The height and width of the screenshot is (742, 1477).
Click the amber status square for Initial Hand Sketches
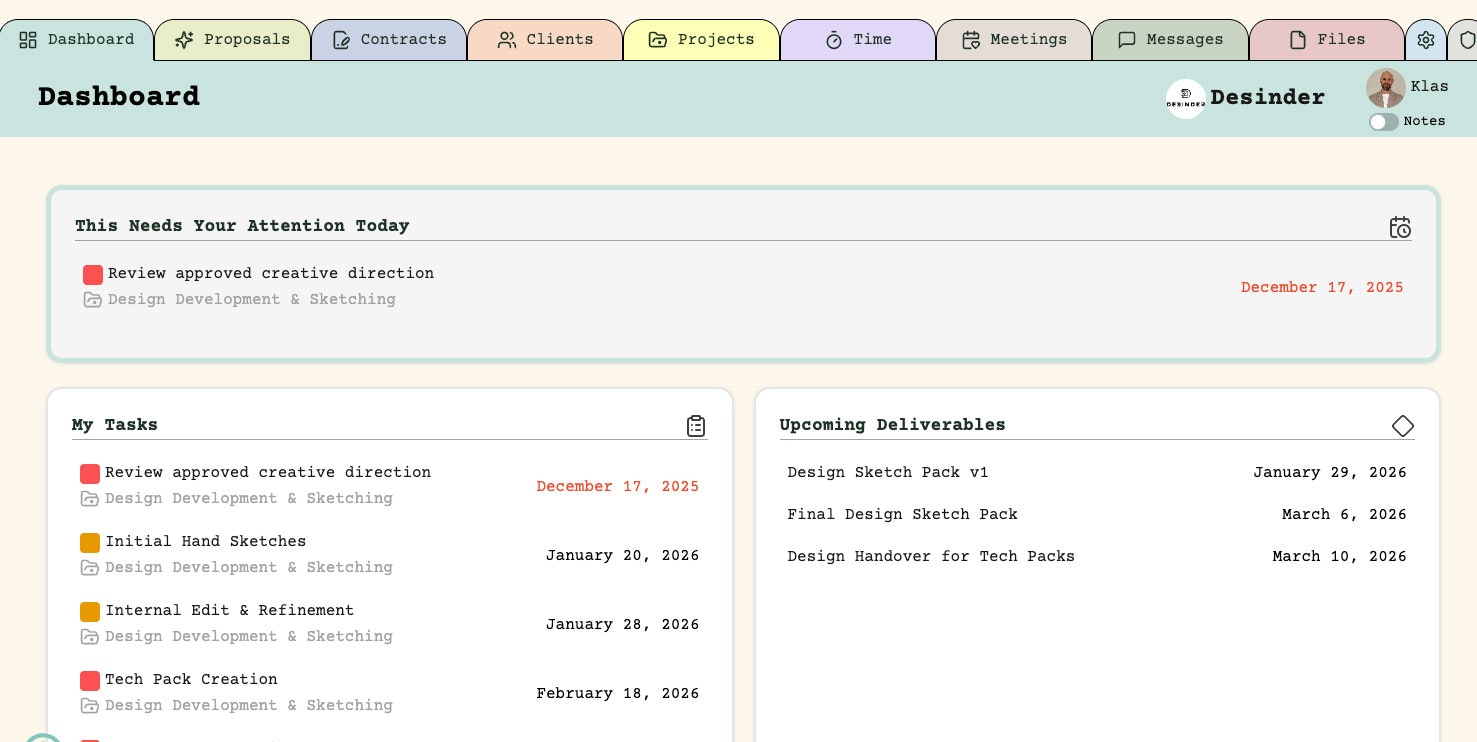pyautogui.click(x=90, y=543)
